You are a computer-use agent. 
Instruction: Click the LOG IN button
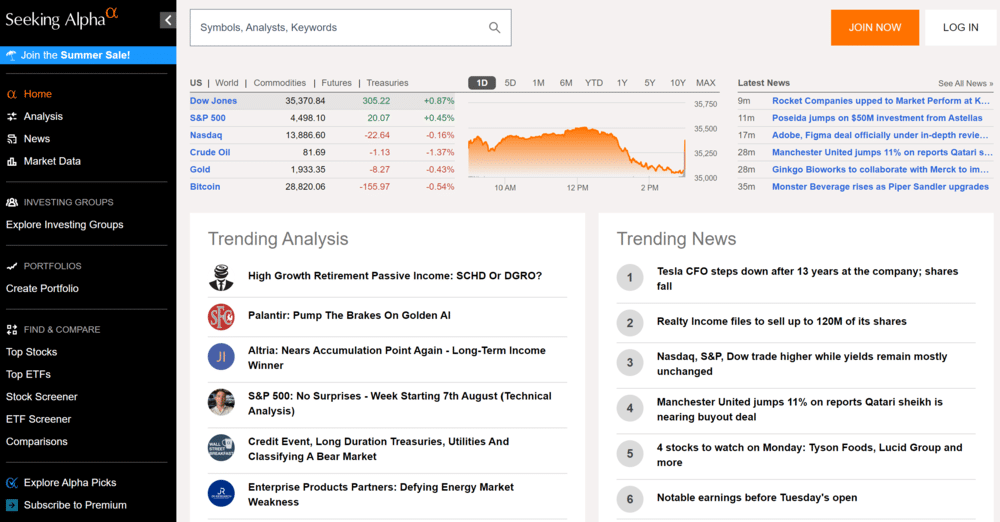960,28
